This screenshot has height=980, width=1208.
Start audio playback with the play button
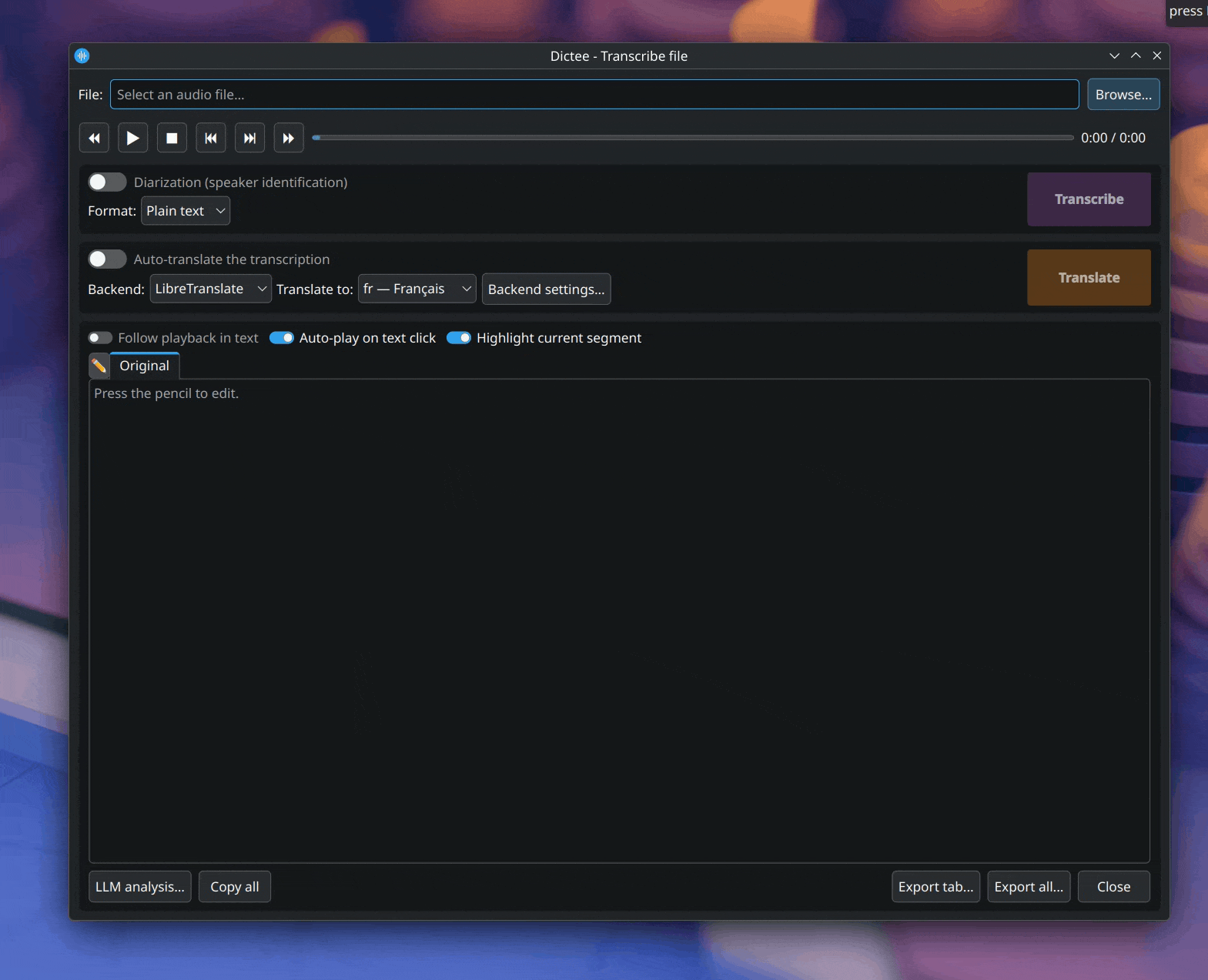click(132, 138)
